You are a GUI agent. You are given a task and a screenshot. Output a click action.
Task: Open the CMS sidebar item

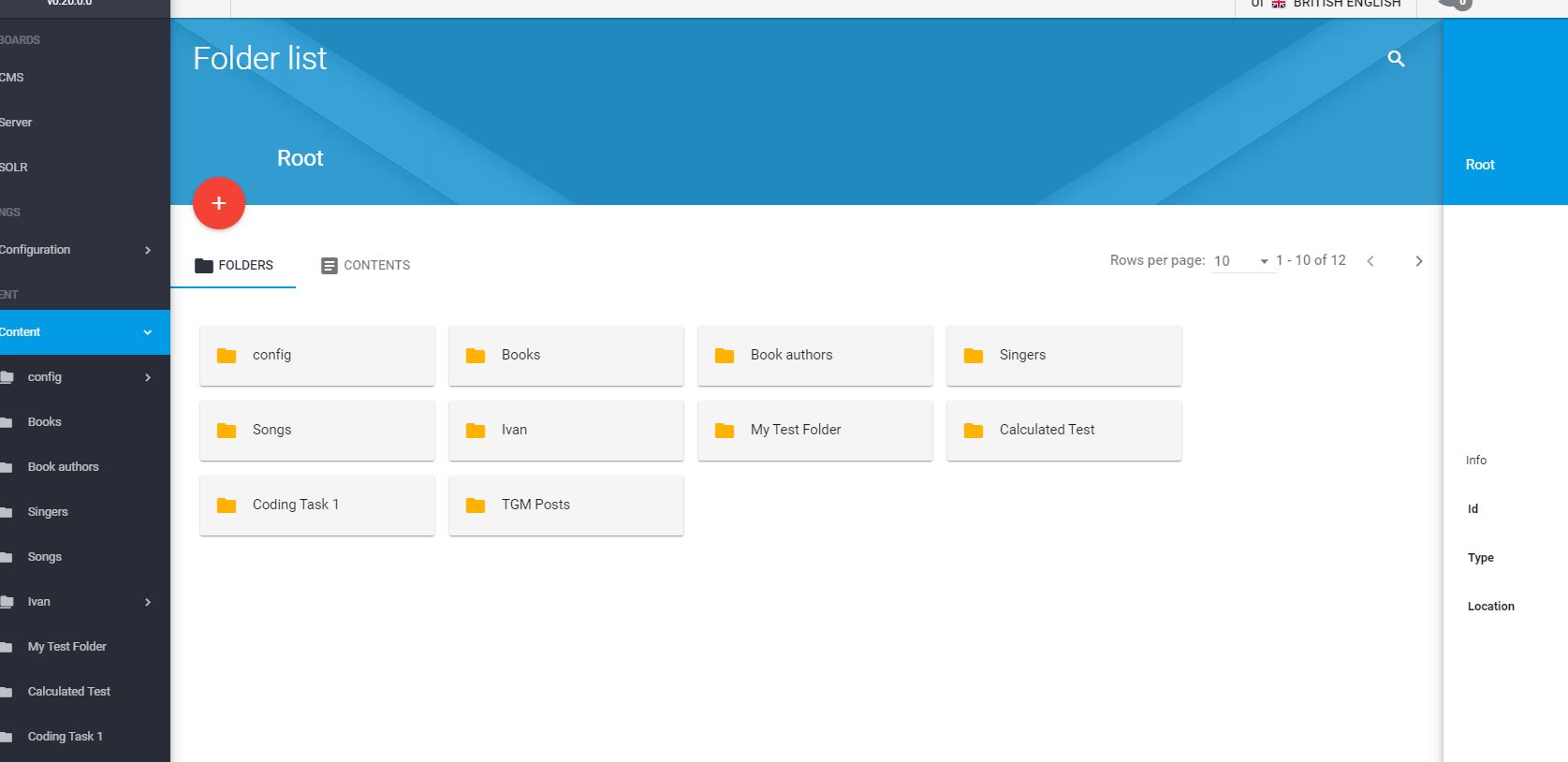click(84, 78)
